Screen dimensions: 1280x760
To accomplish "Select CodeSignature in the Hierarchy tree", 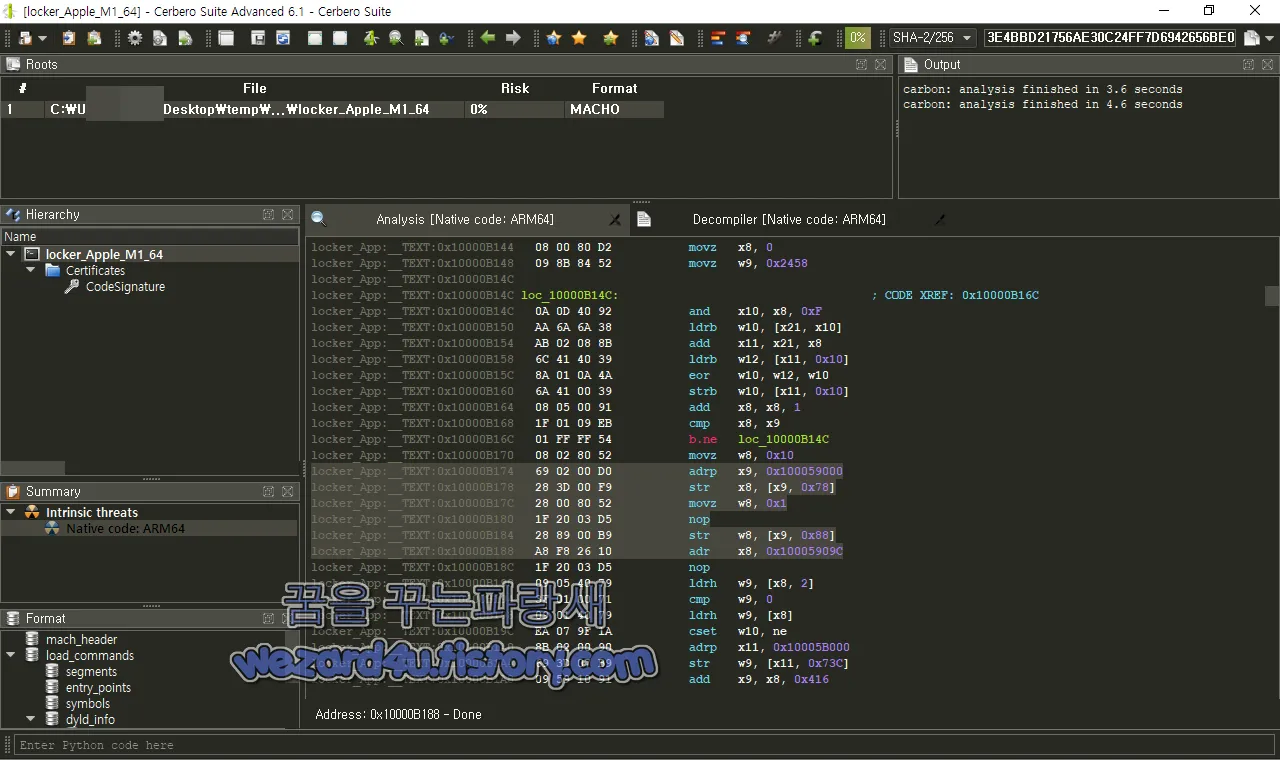I will (125, 286).
